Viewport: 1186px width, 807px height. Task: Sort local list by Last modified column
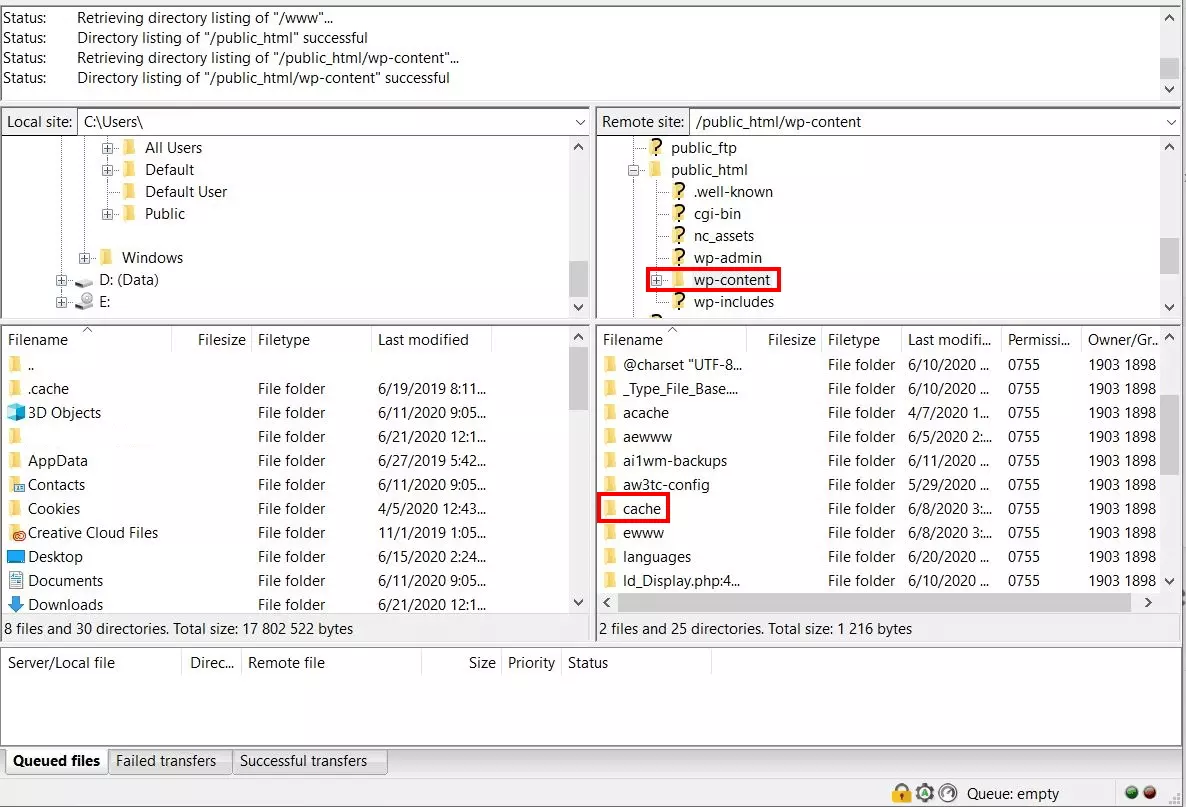tap(431, 340)
